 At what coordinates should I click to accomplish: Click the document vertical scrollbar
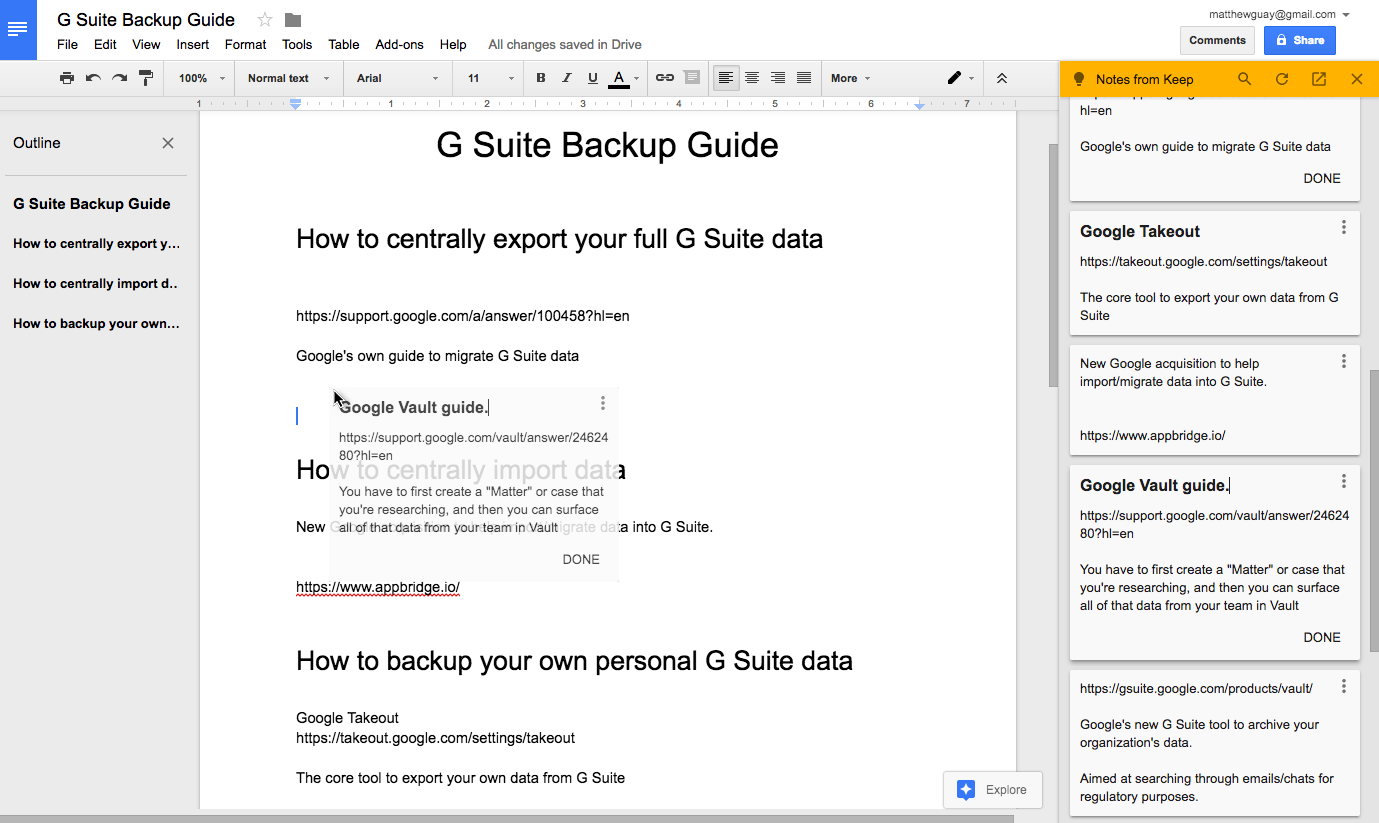tap(1052, 265)
